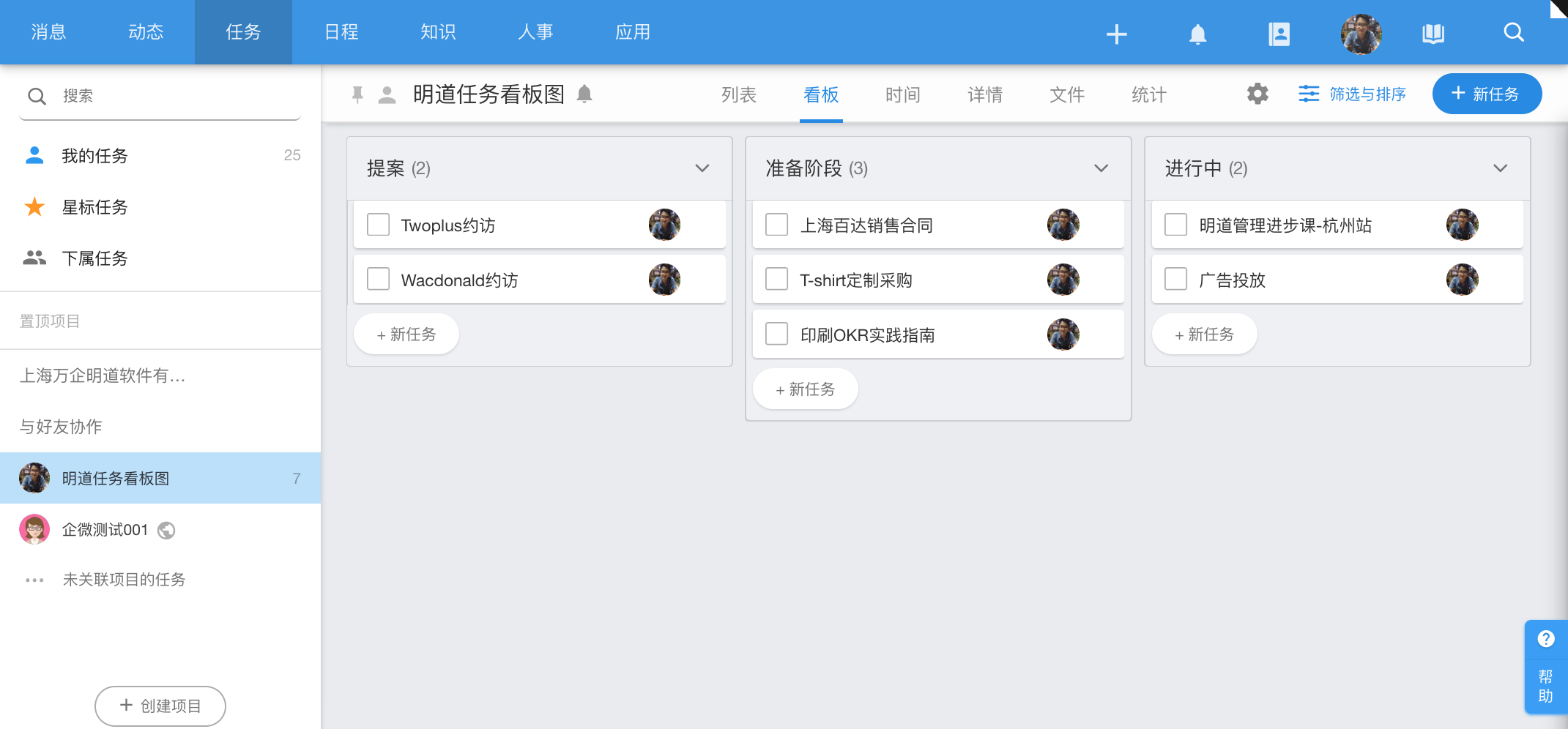Expand the 提案 column dropdown chevron
1568x729 pixels.
(702, 168)
